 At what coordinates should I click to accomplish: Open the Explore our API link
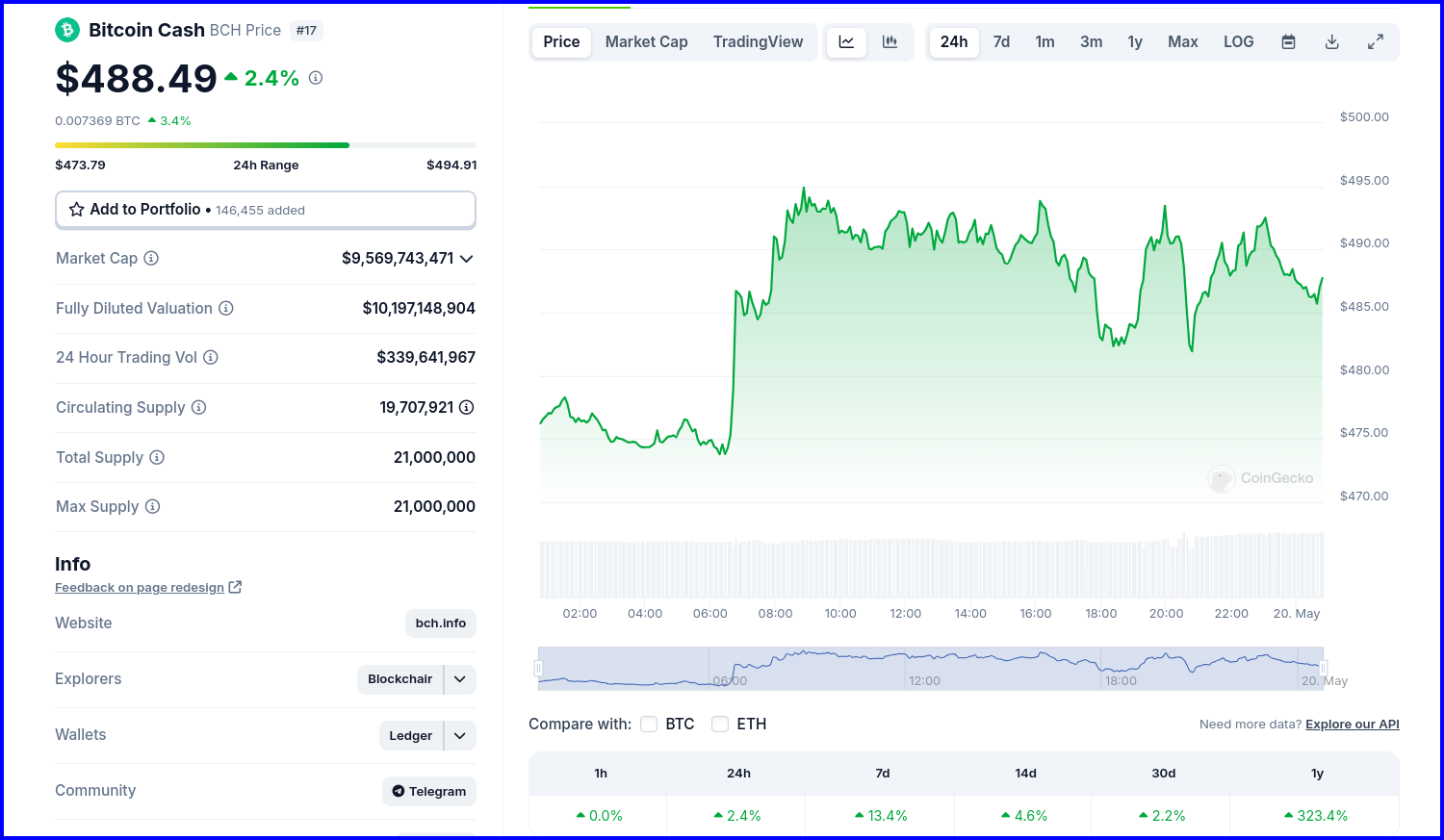(1353, 725)
